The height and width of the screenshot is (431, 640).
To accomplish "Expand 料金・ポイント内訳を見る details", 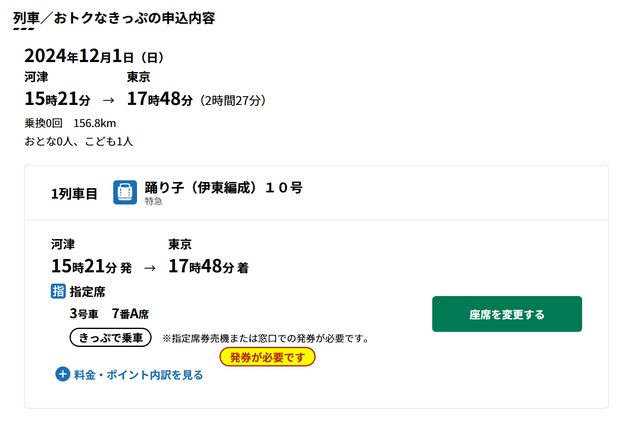I will click(138, 375).
